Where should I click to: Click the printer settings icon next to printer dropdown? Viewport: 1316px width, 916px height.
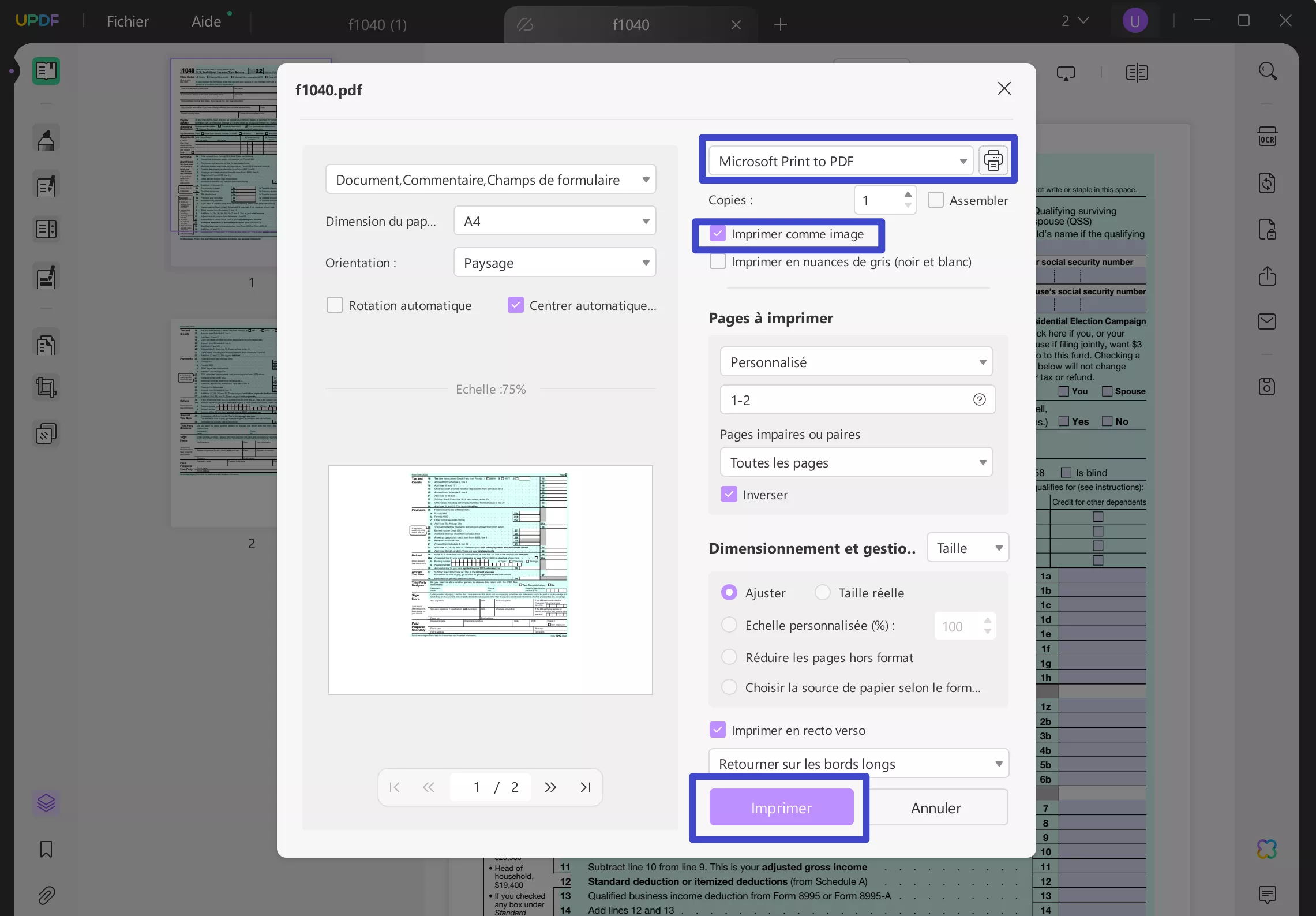pos(993,160)
